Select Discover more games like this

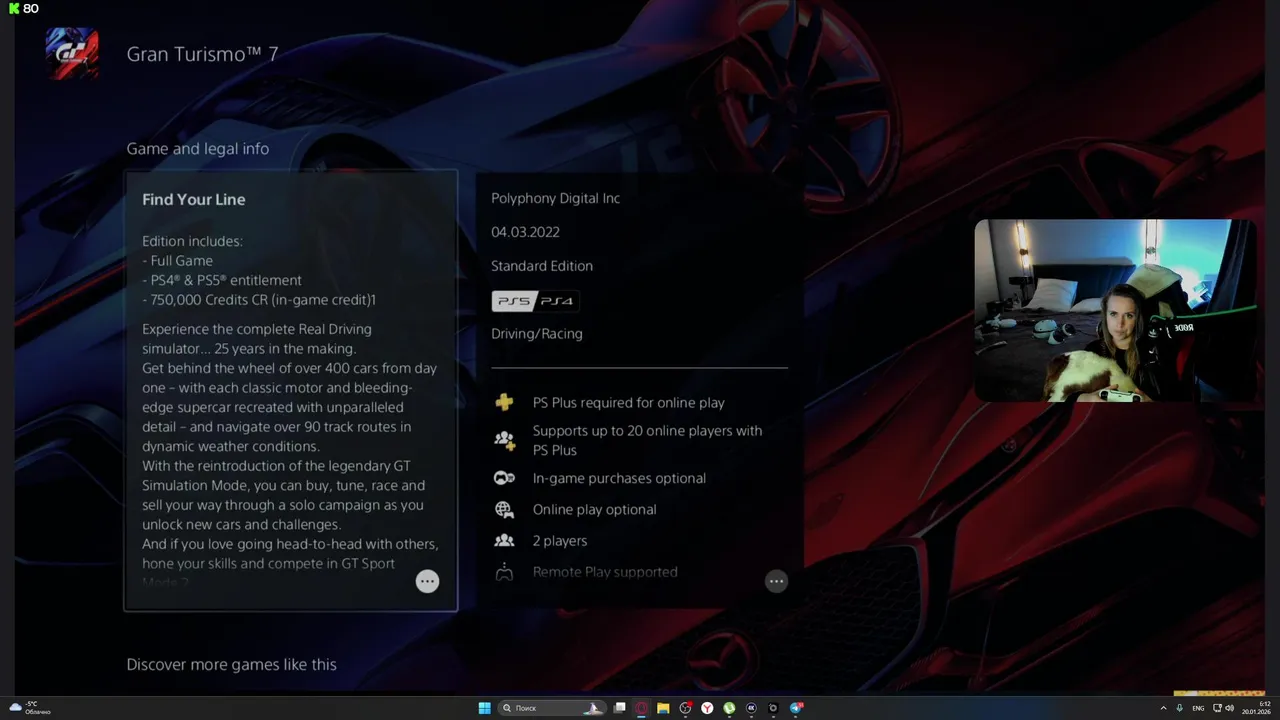(232, 664)
